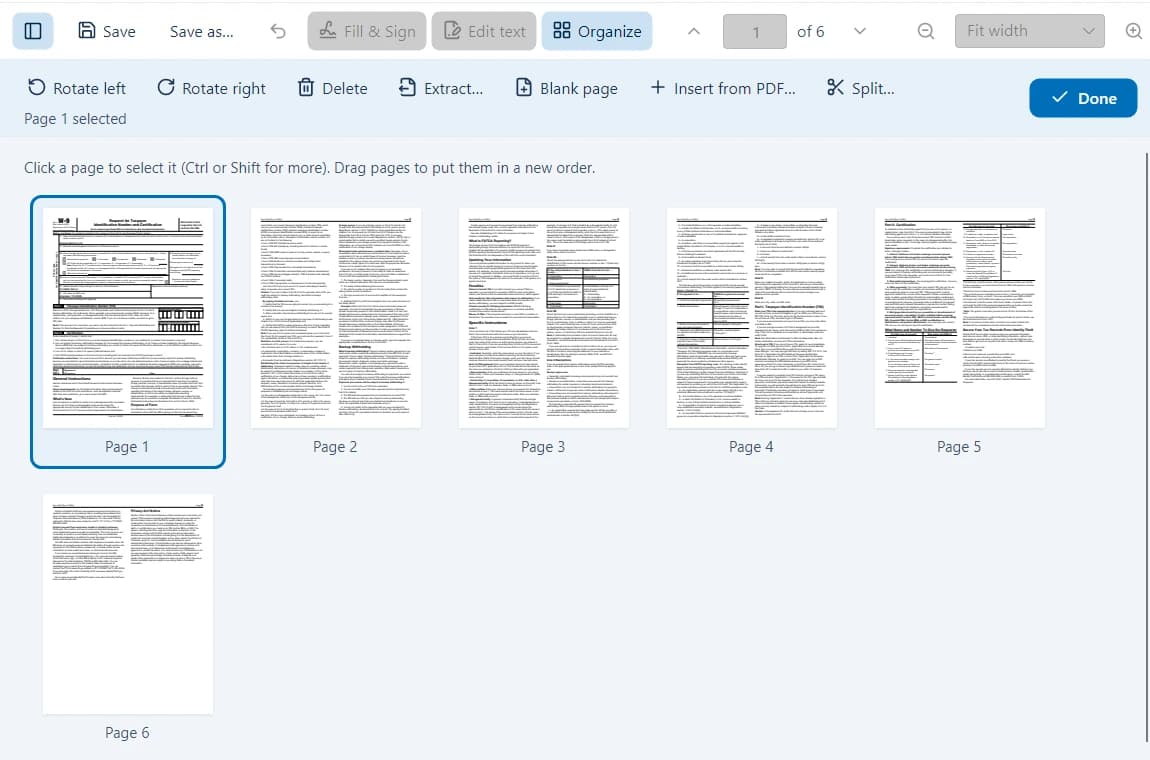1150x760 pixels.
Task: Click the page number input field
Action: click(x=755, y=32)
